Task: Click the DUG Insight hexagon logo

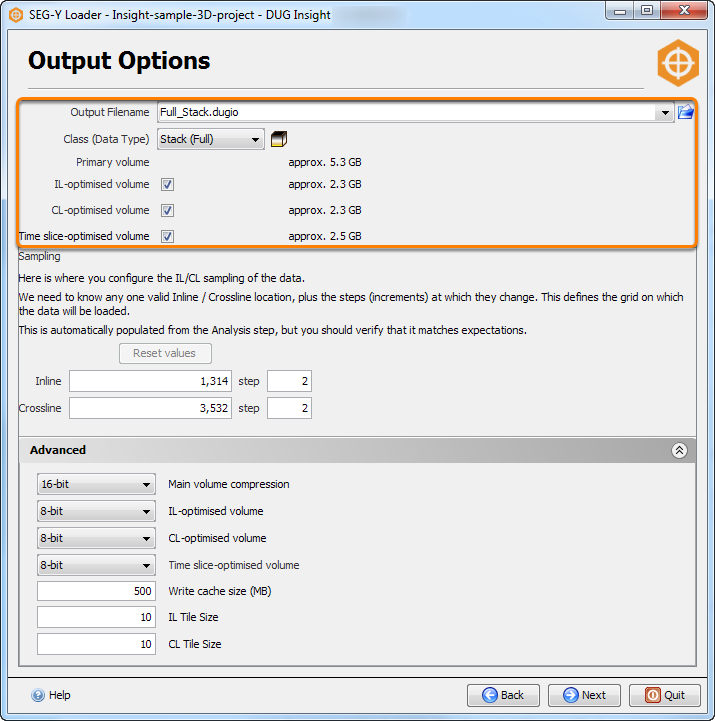Action: [x=678, y=63]
